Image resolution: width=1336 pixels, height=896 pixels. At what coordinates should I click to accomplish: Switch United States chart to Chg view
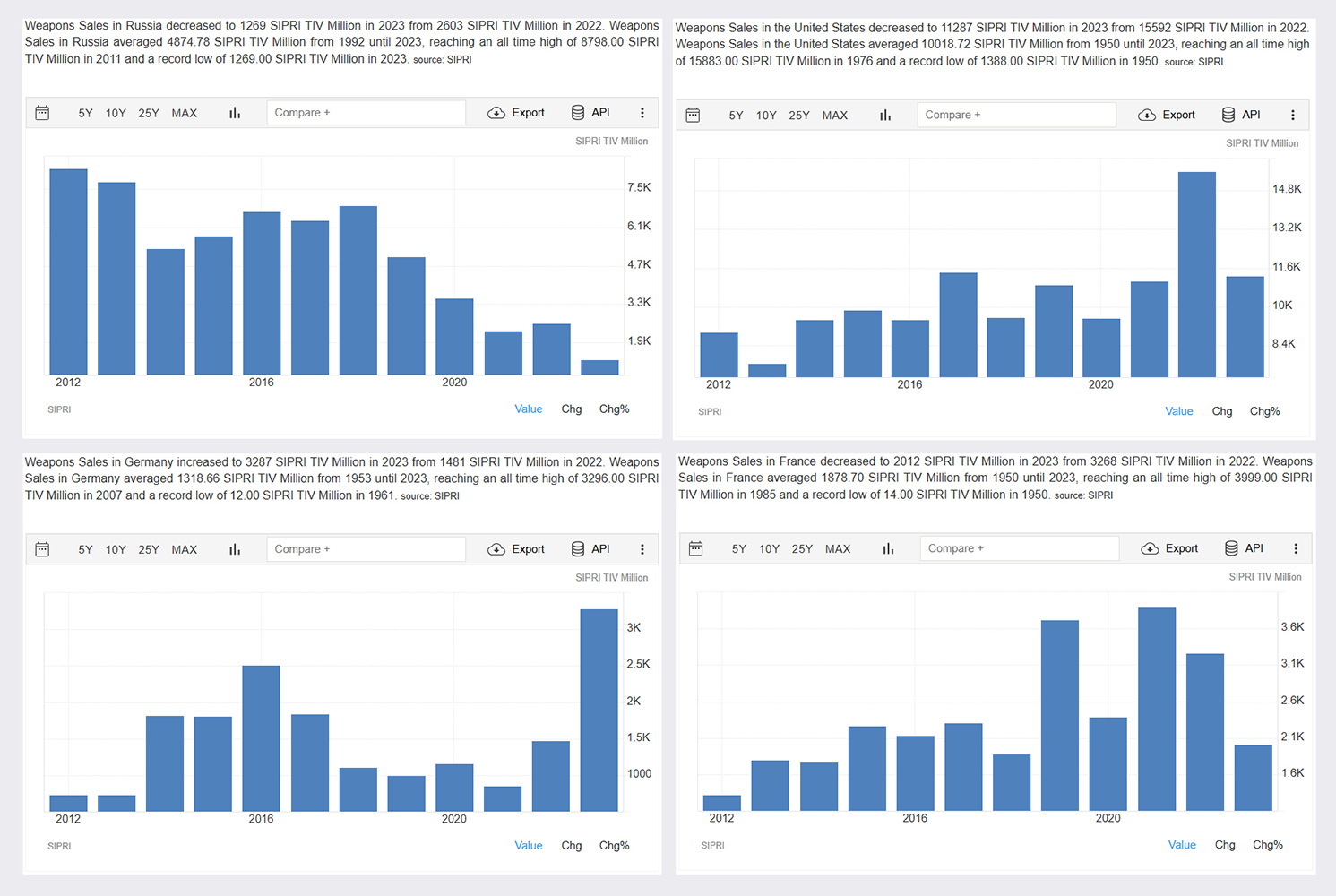pos(1222,411)
